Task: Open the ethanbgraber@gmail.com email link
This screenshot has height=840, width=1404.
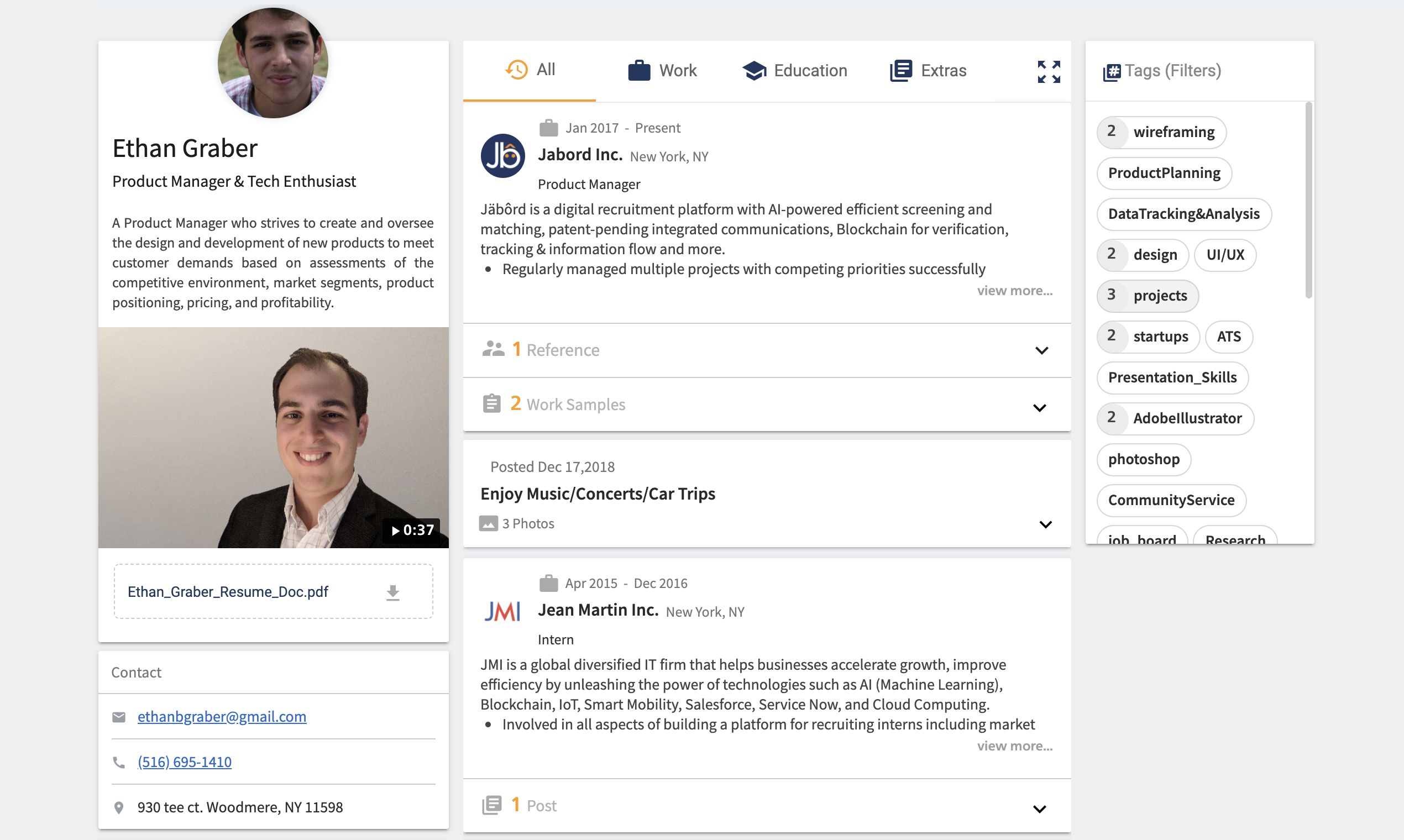Action: pos(222,717)
